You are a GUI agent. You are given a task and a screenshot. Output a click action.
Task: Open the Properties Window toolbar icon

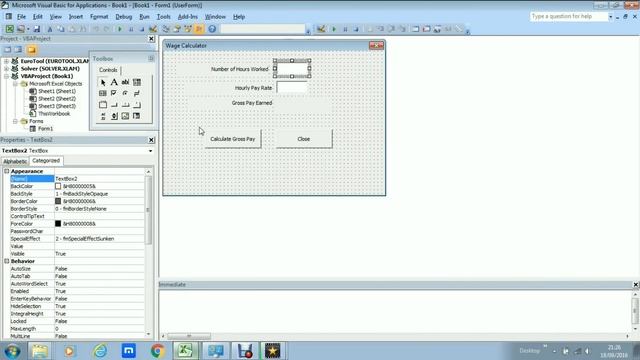point(177,29)
